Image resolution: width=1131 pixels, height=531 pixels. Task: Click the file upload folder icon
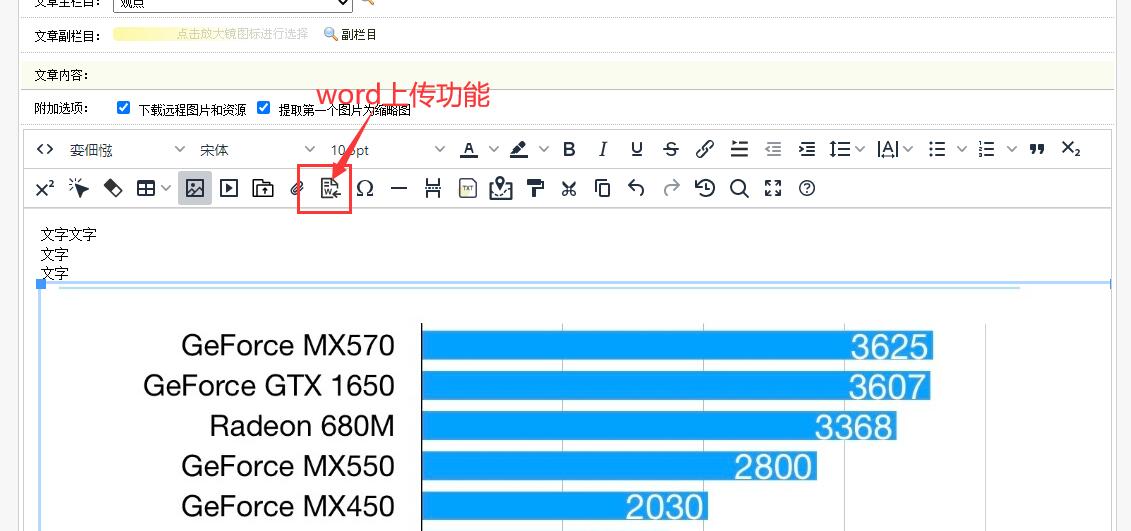(263, 188)
